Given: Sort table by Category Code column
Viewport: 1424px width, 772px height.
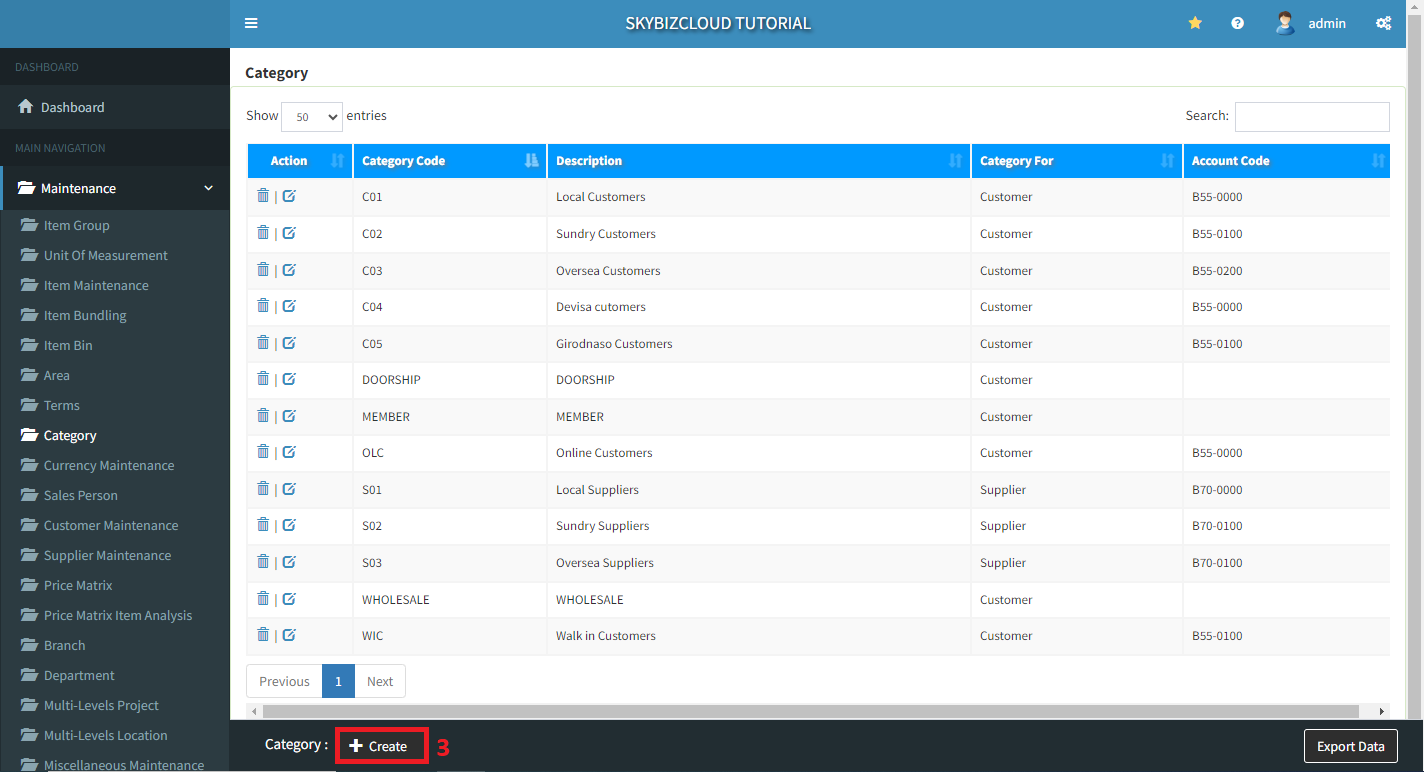Looking at the screenshot, I should (x=449, y=161).
